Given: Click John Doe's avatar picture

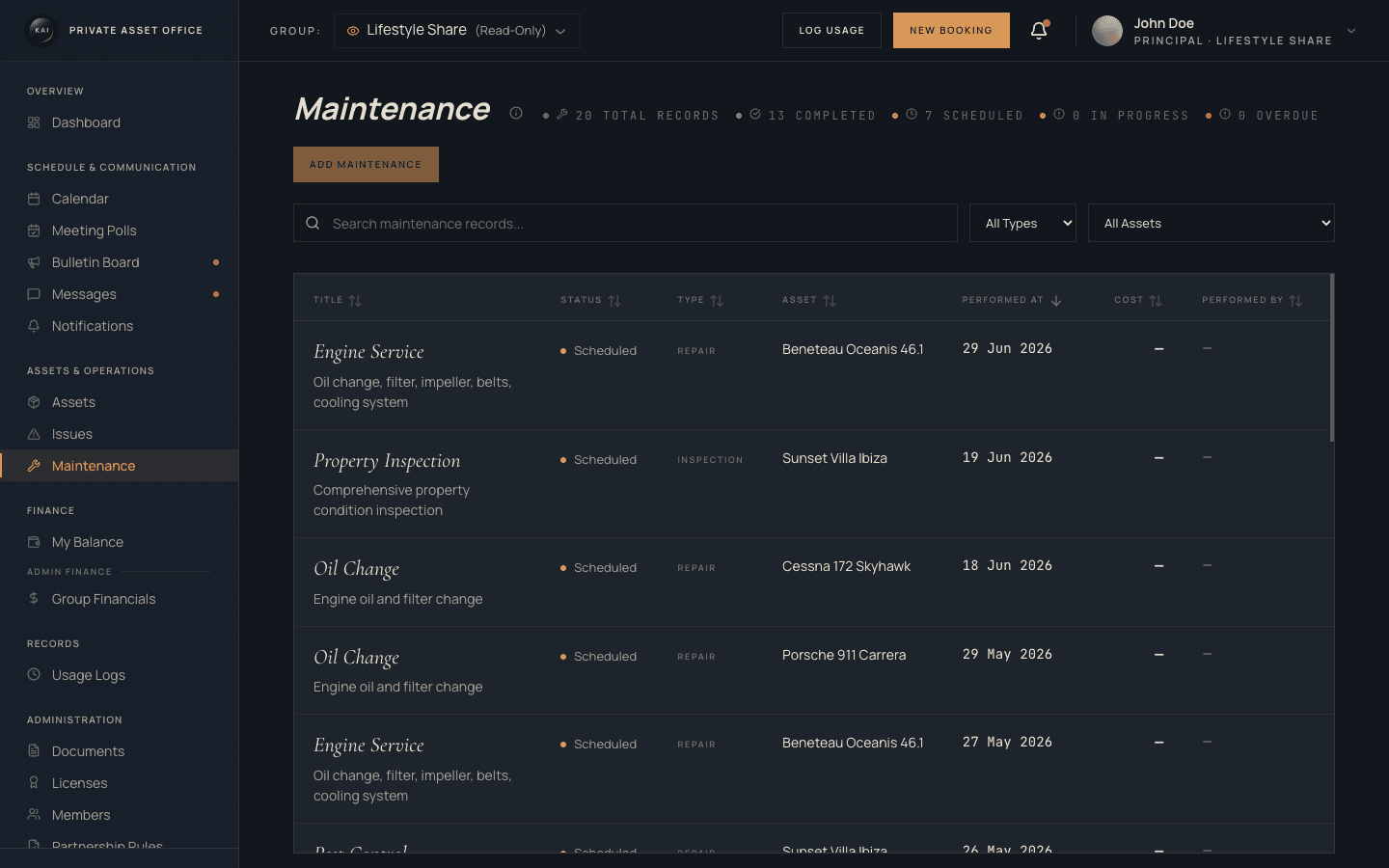Looking at the screenshot, I should [1107, 31].
